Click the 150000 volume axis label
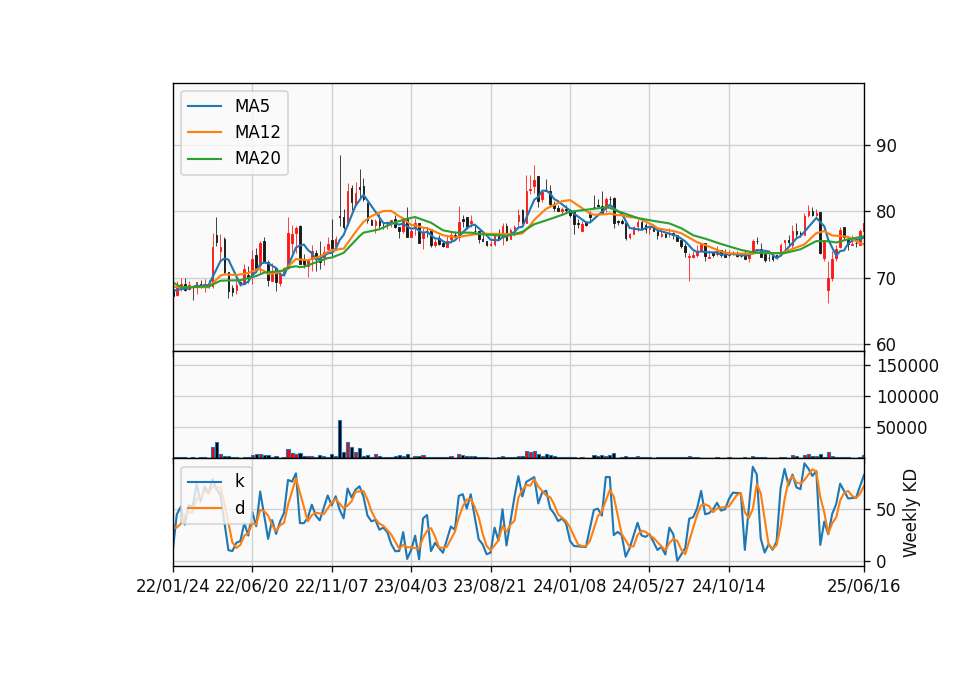The width and height of the screenshot is (960, 690). pos(907,366)
